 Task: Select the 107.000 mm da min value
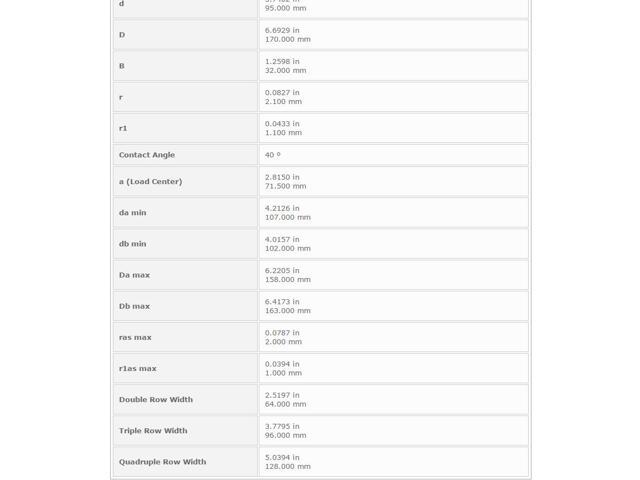point(288,217)
